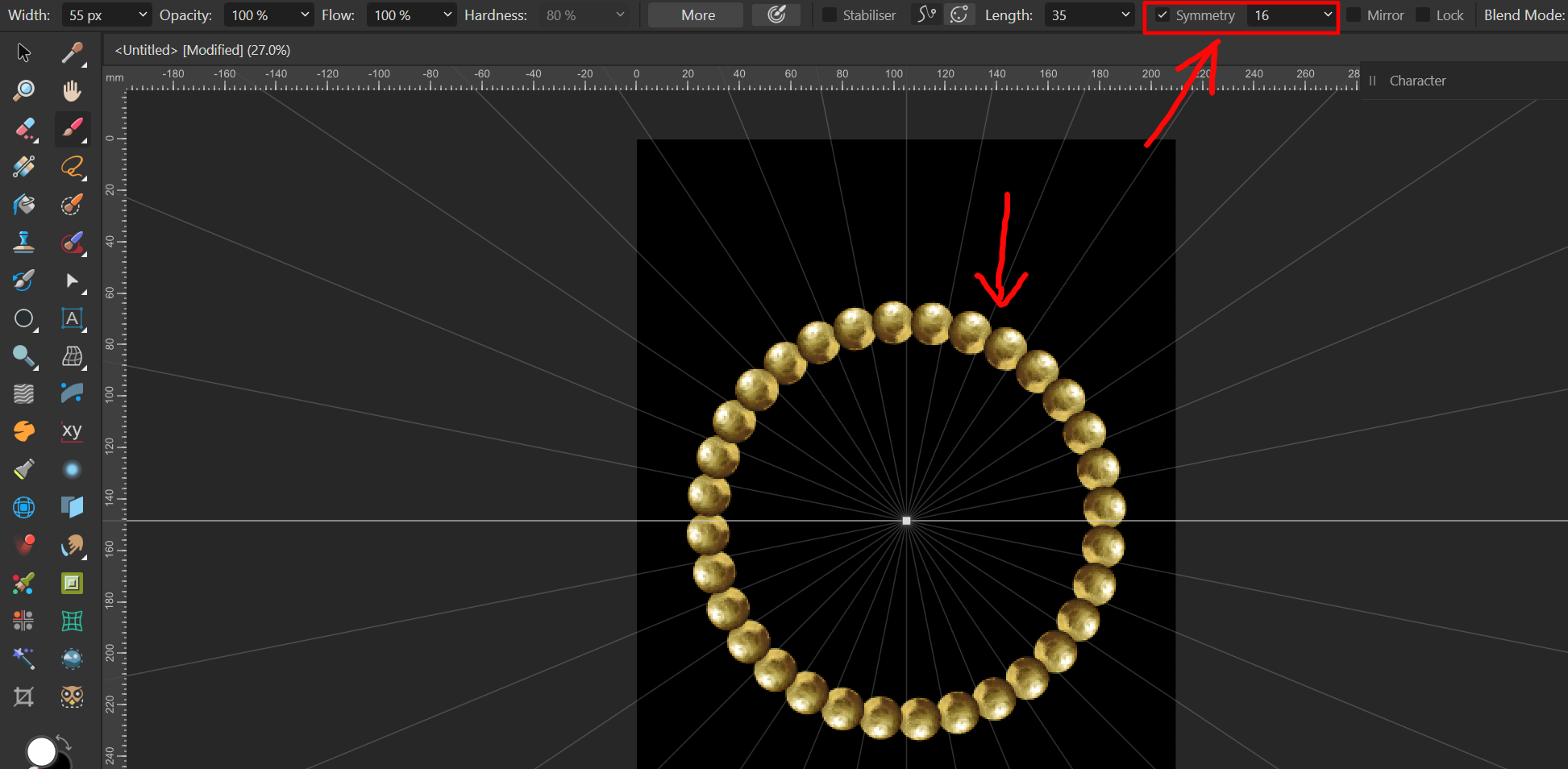Select the Colour Picker eyedropper tool

(73, 53)
